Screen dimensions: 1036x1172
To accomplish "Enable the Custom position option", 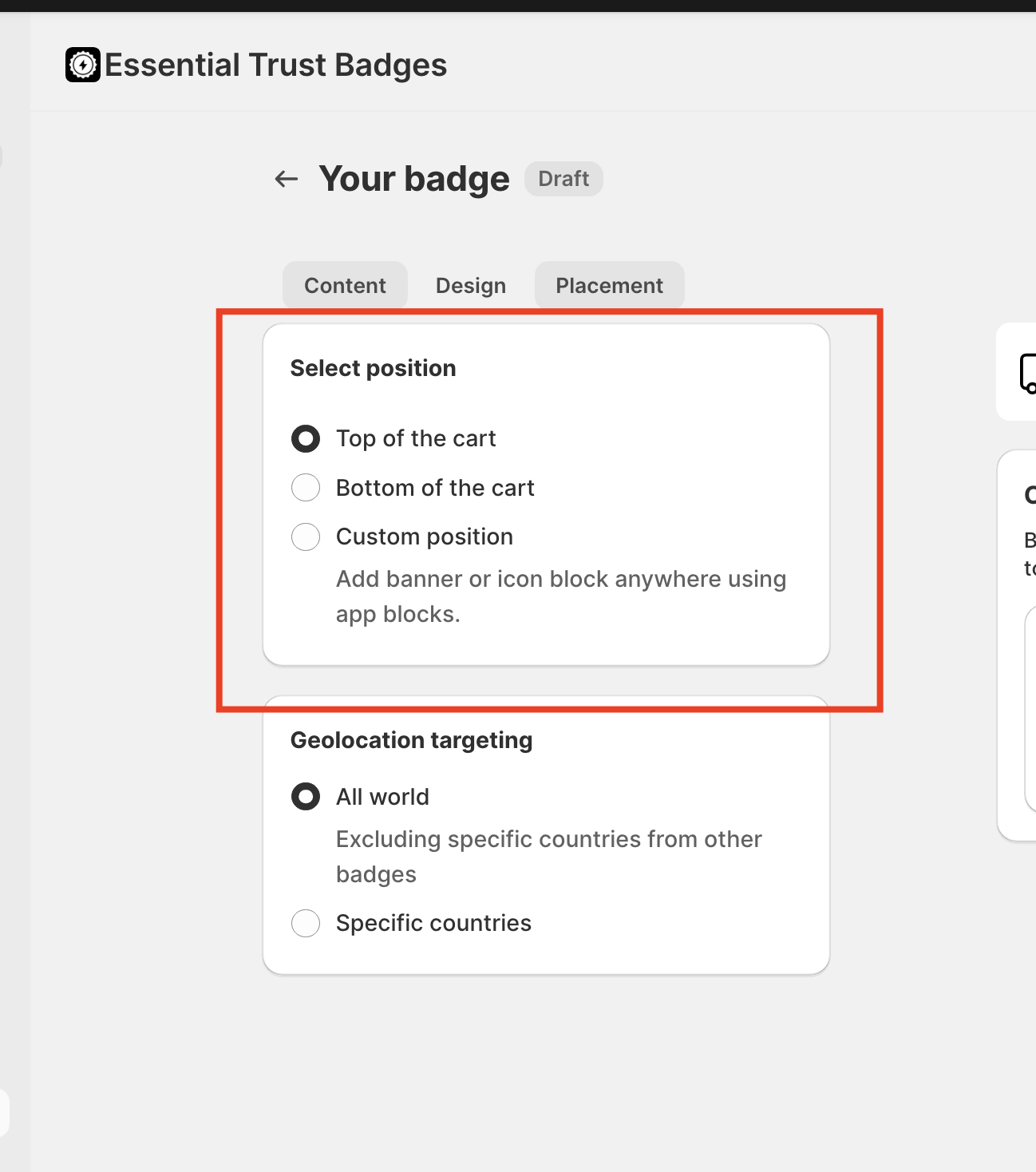I will pyautogui.click(x=306, y=537).
